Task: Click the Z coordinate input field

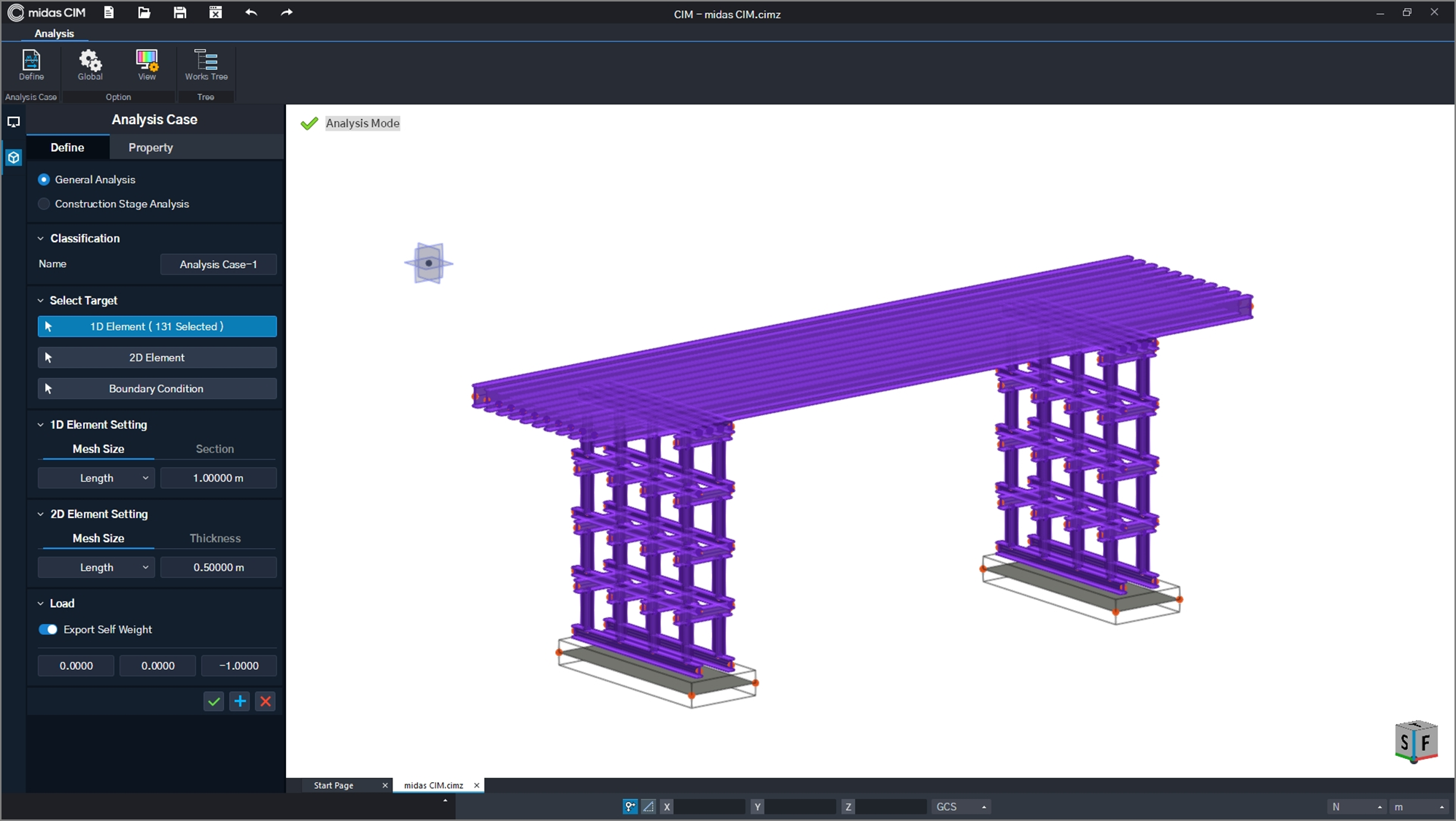Action: point(891,806)
